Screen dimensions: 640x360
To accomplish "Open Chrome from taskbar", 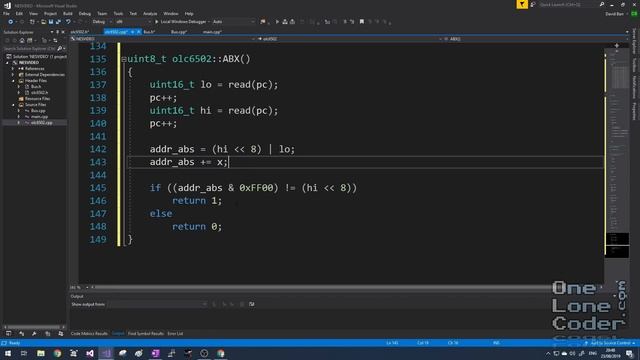I will tap(57, 353).
